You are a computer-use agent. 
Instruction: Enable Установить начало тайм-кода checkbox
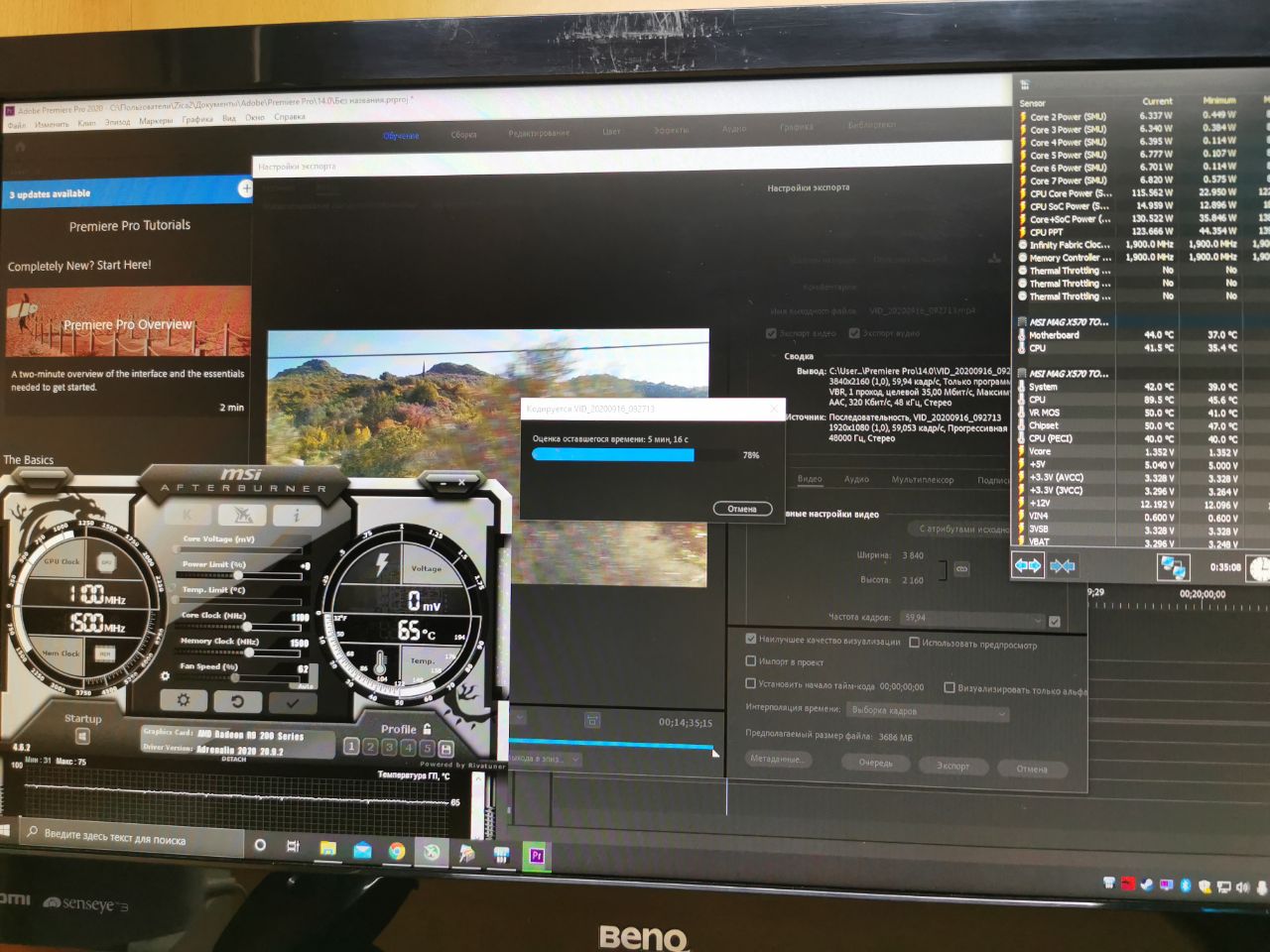[751, 683]
